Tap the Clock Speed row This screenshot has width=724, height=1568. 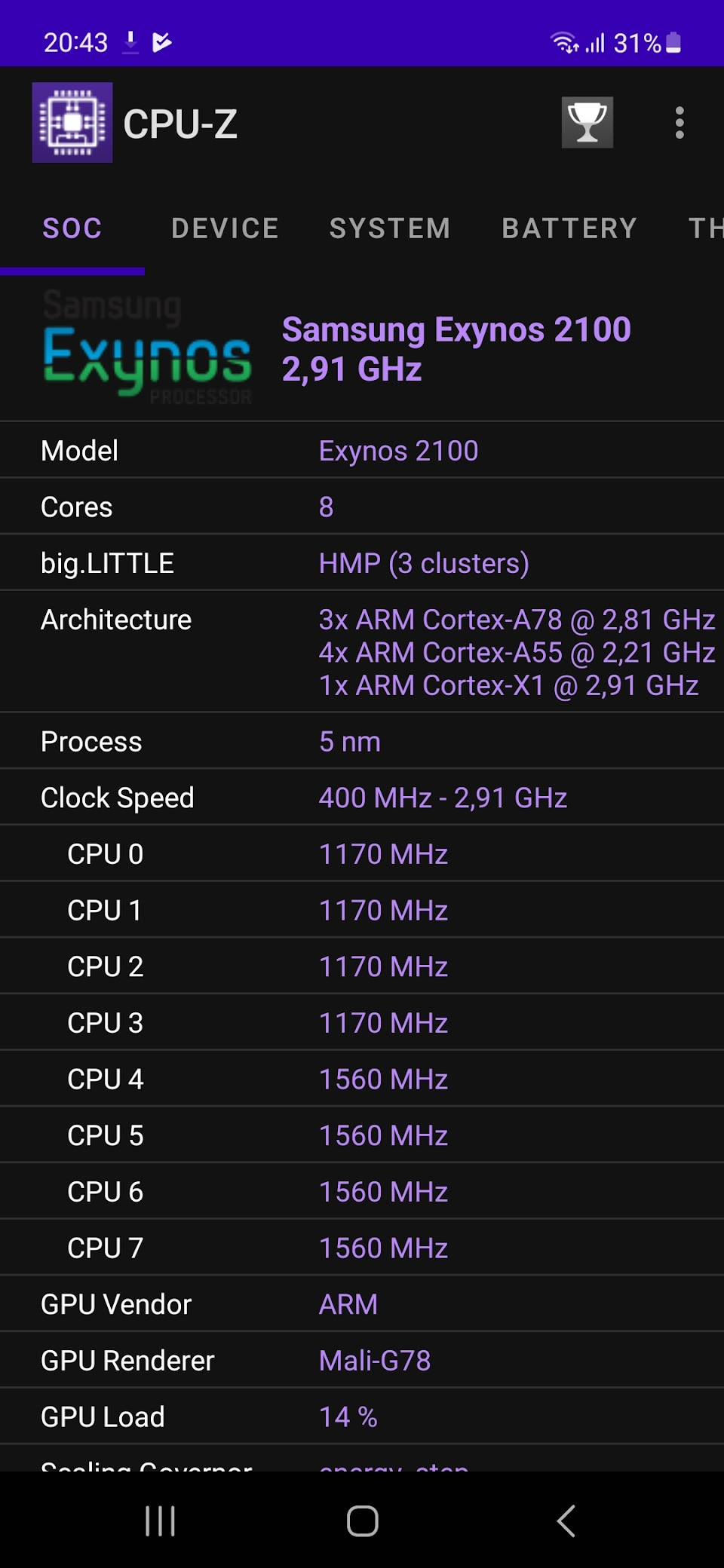[362, 797]
